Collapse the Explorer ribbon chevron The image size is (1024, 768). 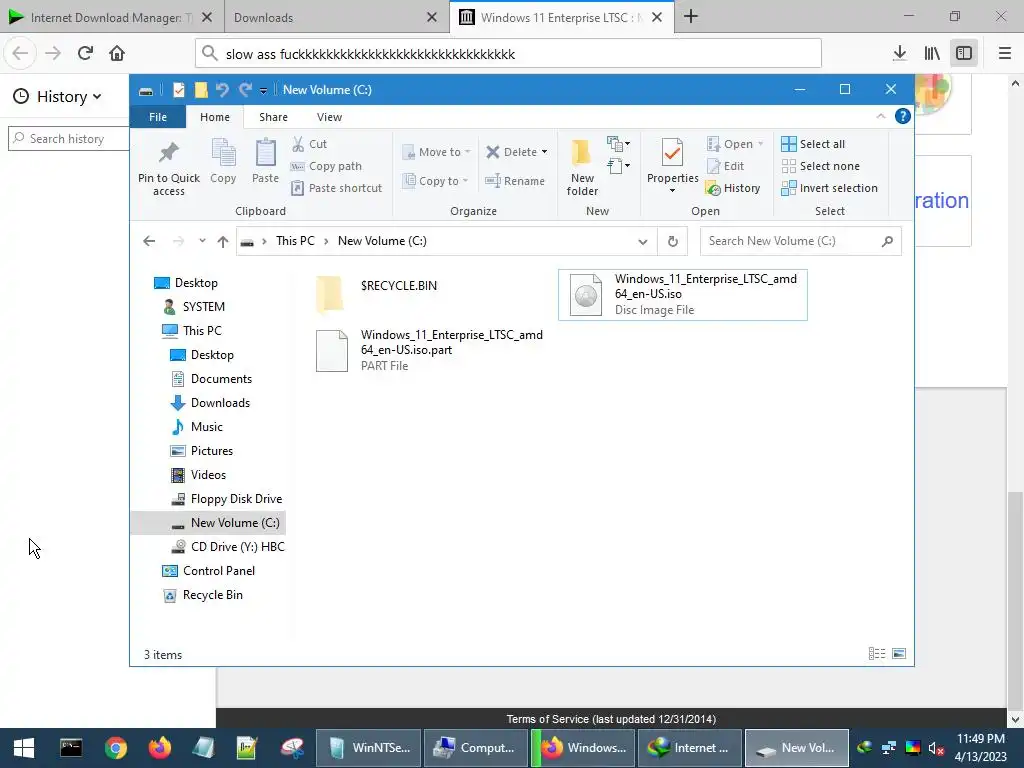[x=880, y=116]
